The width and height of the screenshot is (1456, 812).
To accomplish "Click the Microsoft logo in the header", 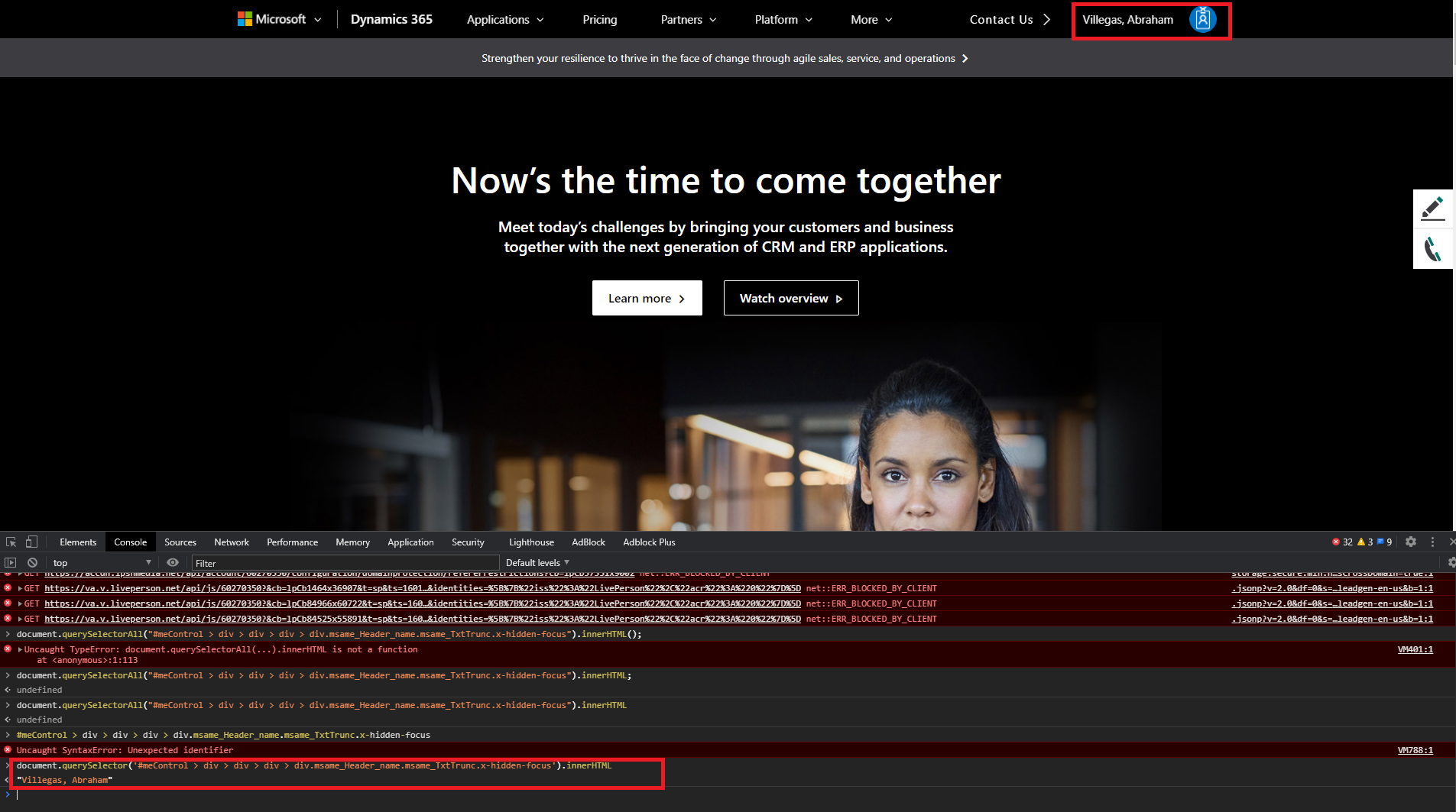I will point(271,19).
